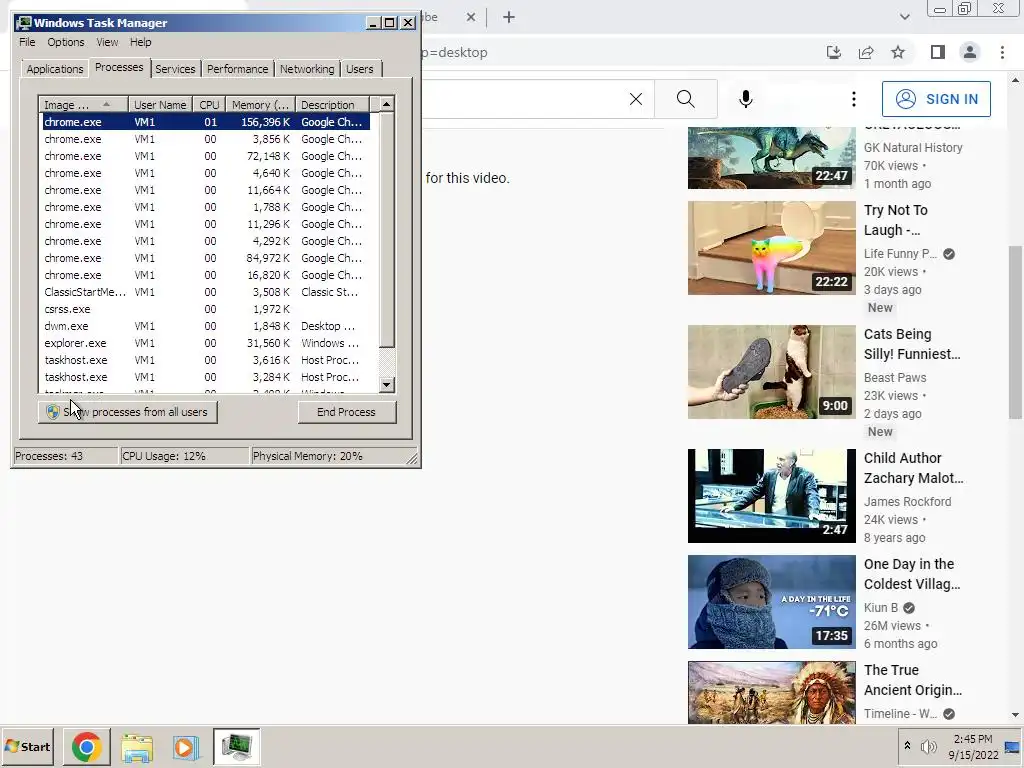
Task: Select the csrss.exe process row
Action: pyautogui.click(x=207, y=309)
